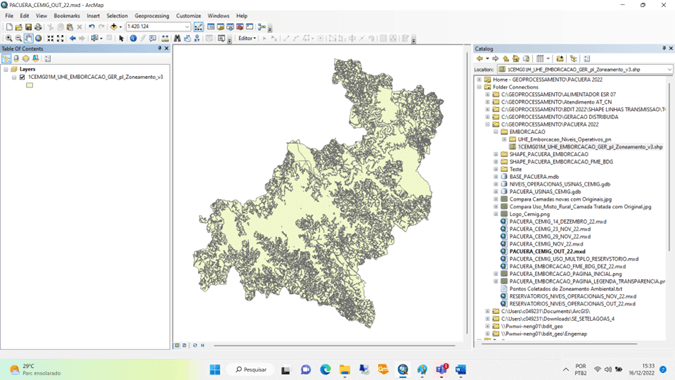
Task: Expand the SHAPE_PACUERA_EMBORCACAO folder
Action: click(x=495, y=154)
